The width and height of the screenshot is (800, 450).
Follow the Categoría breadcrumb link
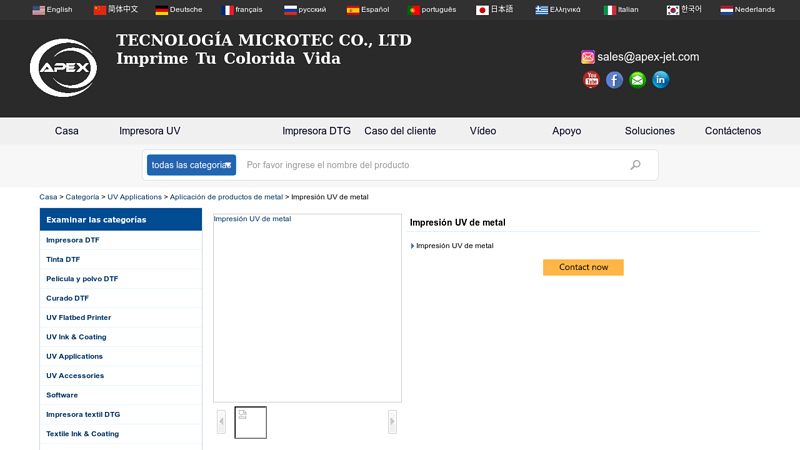click(82, 197)
